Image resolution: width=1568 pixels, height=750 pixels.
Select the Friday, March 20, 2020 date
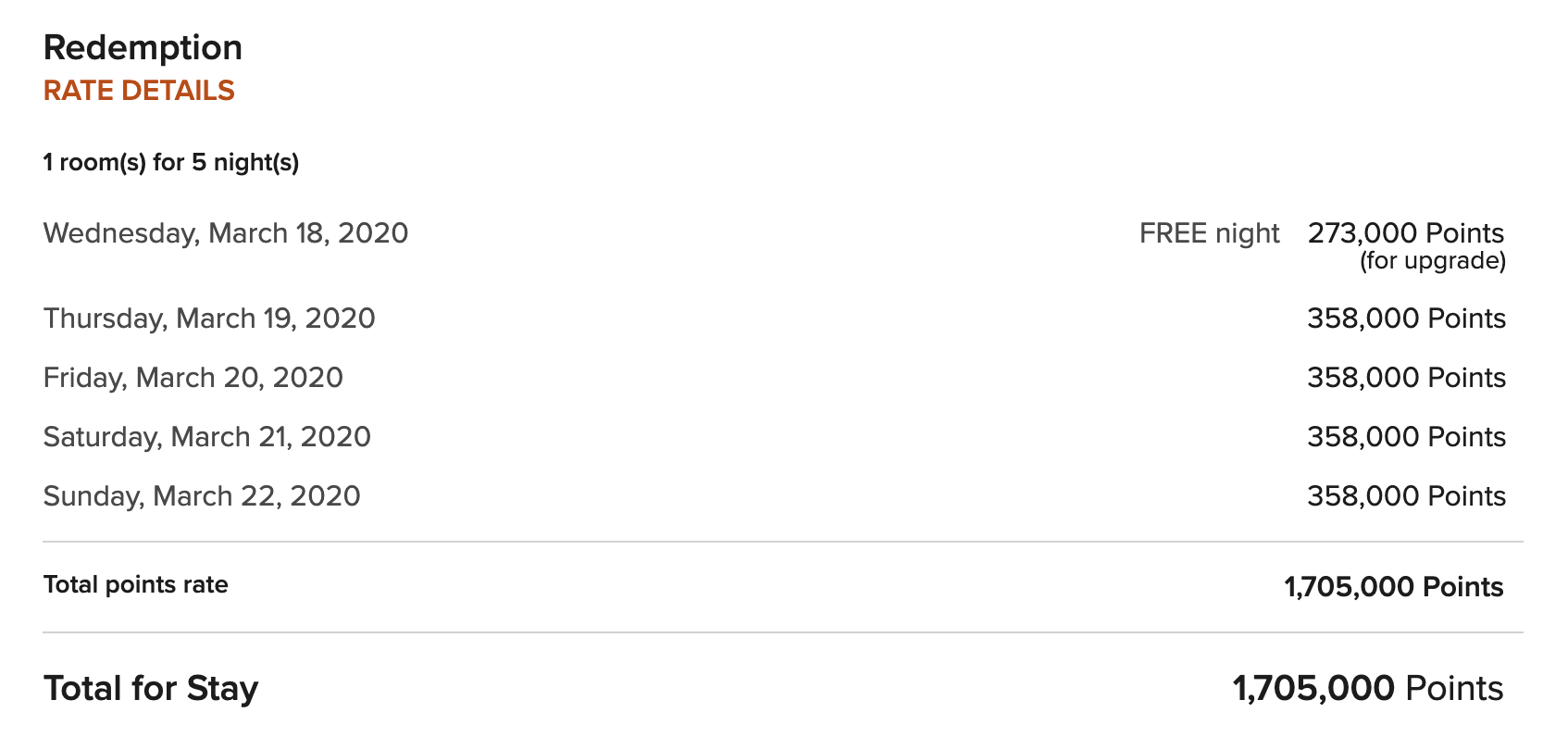pyautogui.click(x=193, y=378)
